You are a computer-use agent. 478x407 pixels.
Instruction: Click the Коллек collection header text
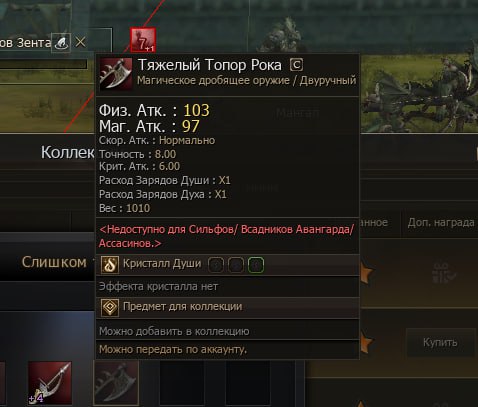(68, 153)
